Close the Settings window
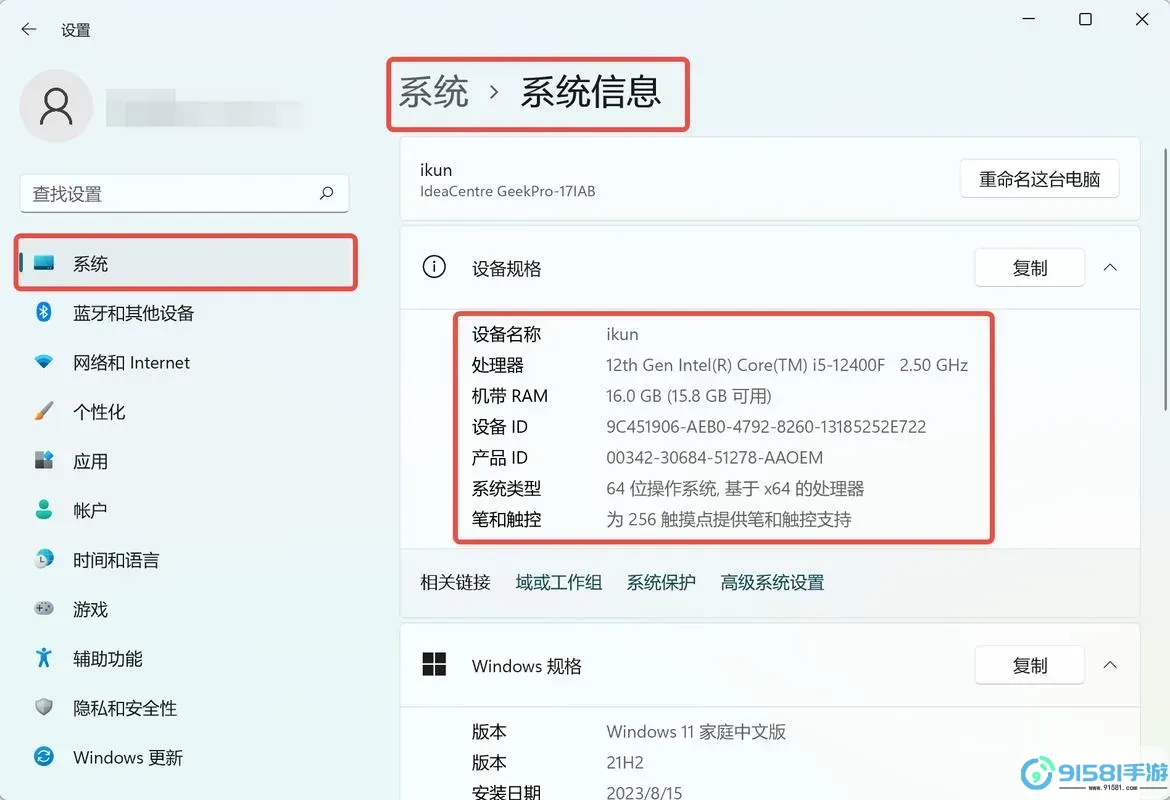Screen dimensions: 1170x800 1142,19
